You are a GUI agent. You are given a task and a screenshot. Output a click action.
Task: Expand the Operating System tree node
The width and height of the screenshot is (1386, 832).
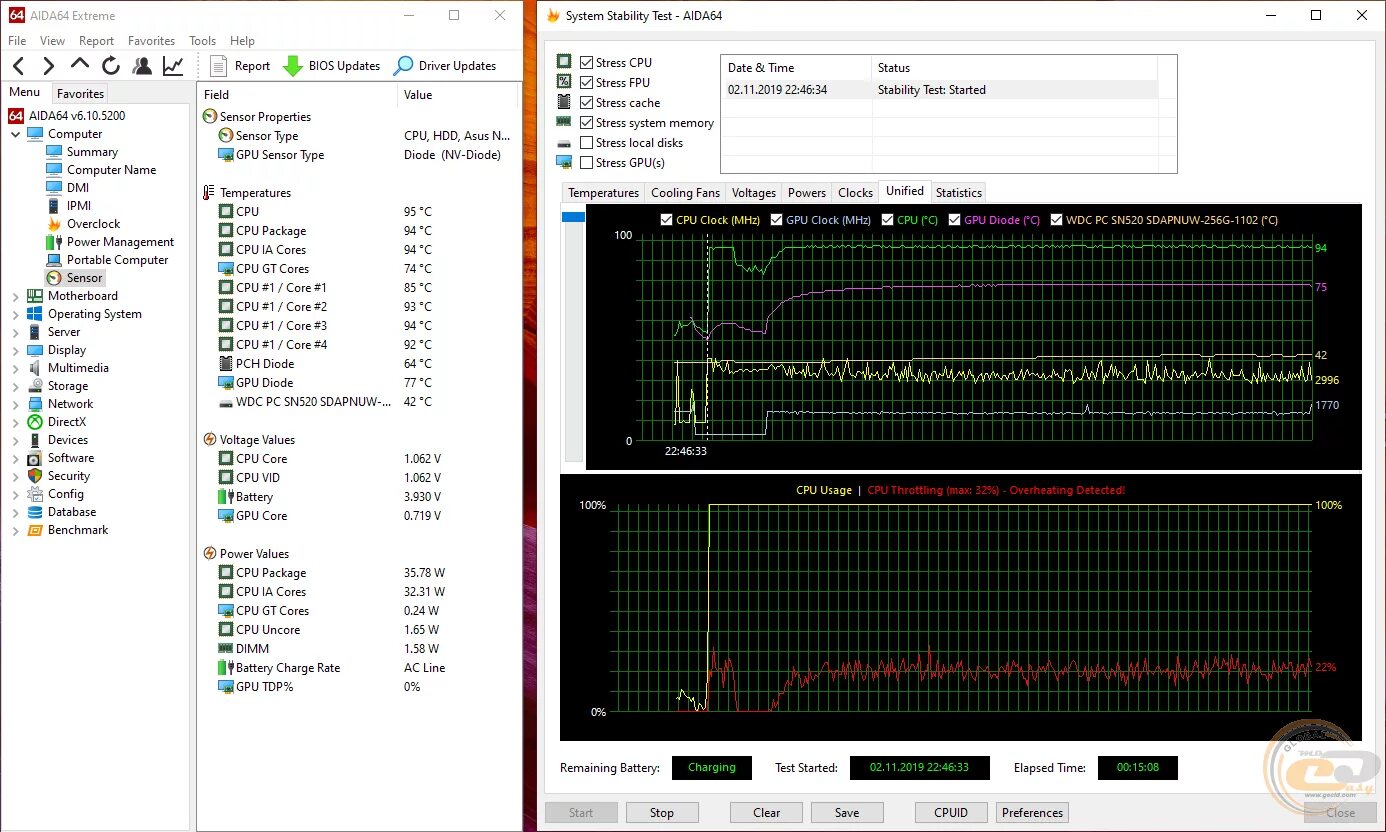pyautogui.click(x=16, y=314)
